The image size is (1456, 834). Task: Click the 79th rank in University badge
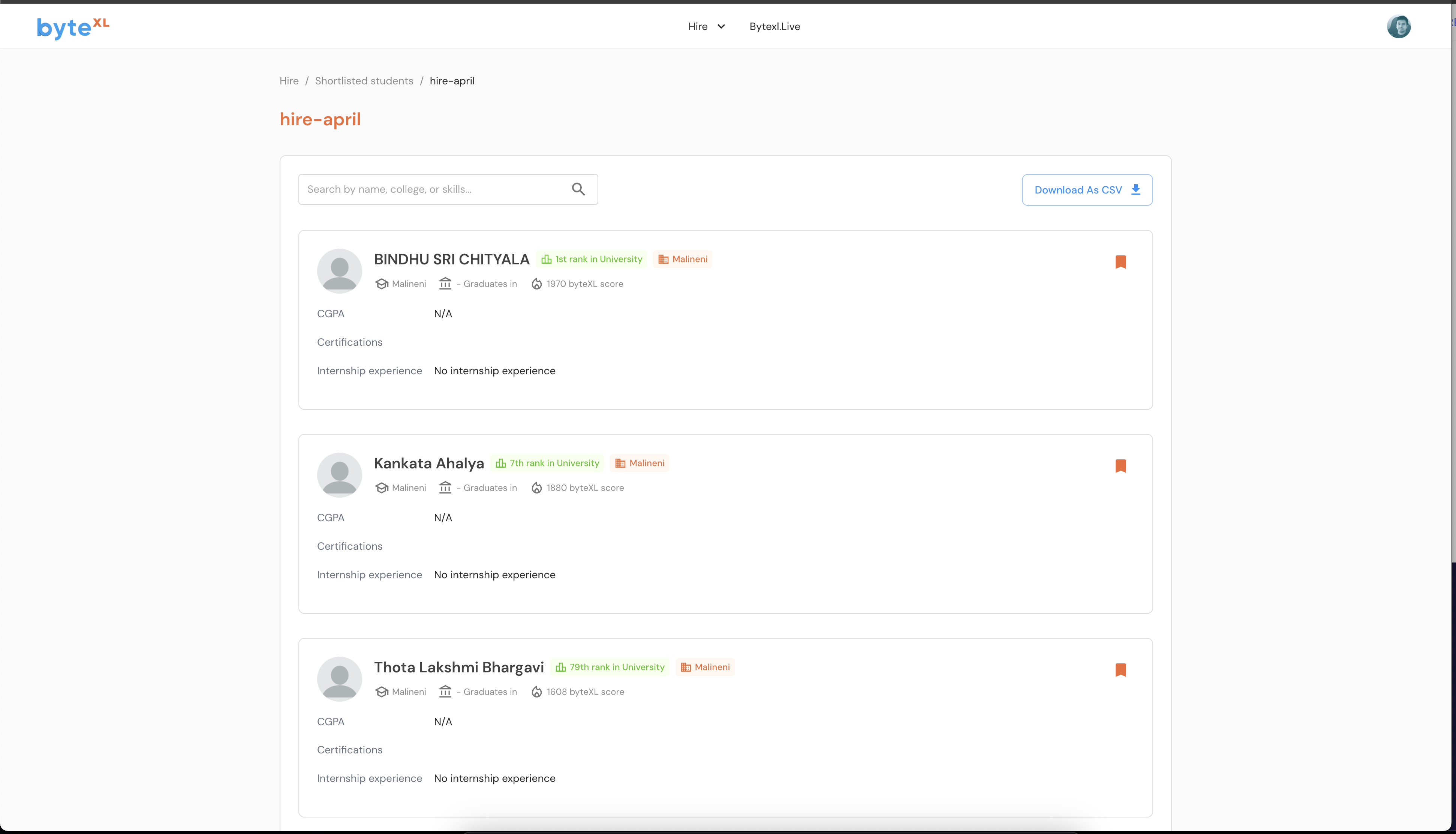pyautogui.click(x=610, y=667)
